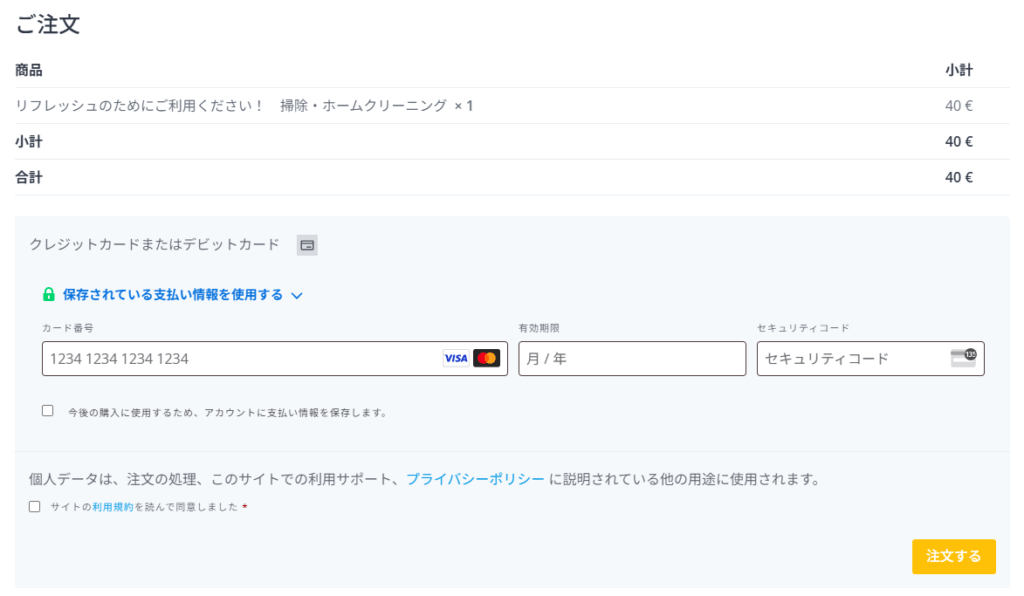Click the CVC card icon in security code field
1024x596 pixels.
(x=963, y=358)
